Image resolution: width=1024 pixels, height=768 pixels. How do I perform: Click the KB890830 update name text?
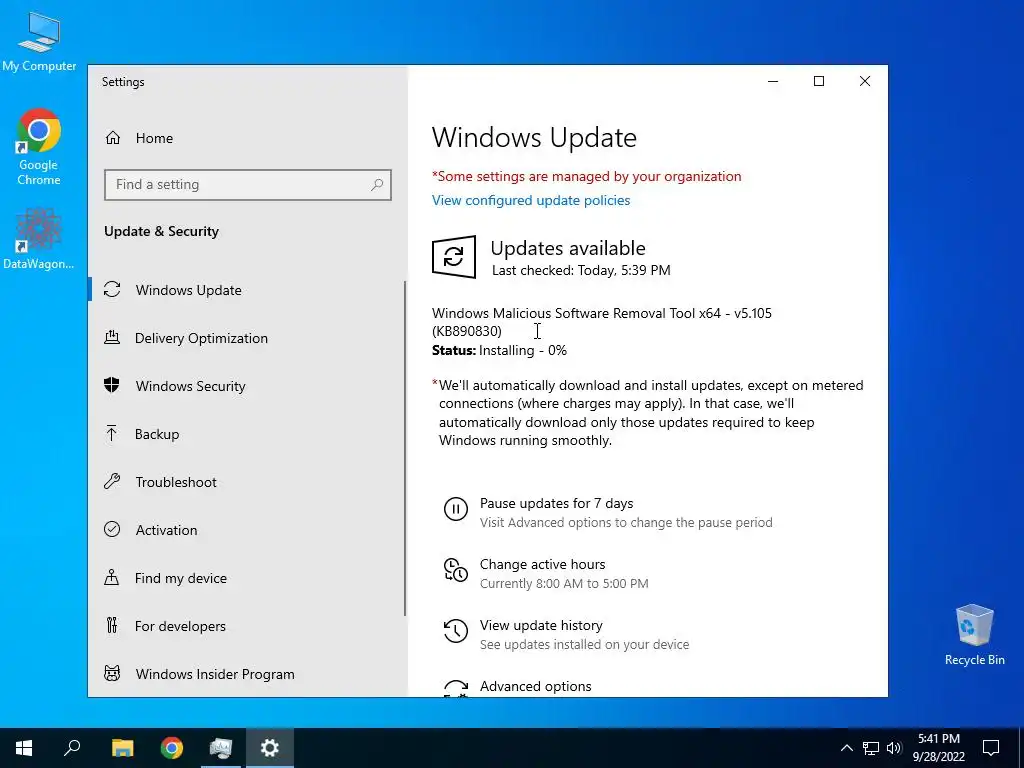(x=601, y=322)
